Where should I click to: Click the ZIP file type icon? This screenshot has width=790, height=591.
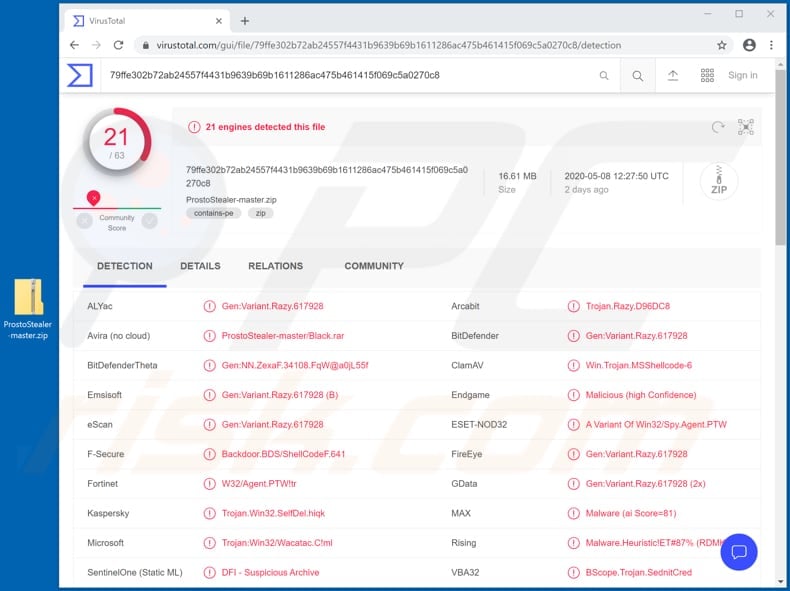(x=719, y=181)
